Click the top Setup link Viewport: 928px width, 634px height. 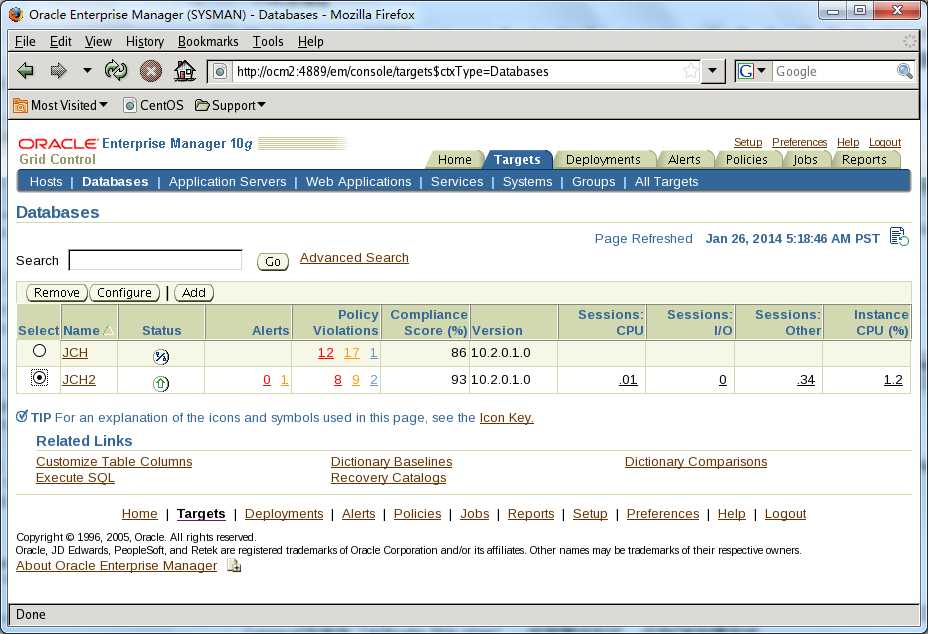[x=748, y=143]
